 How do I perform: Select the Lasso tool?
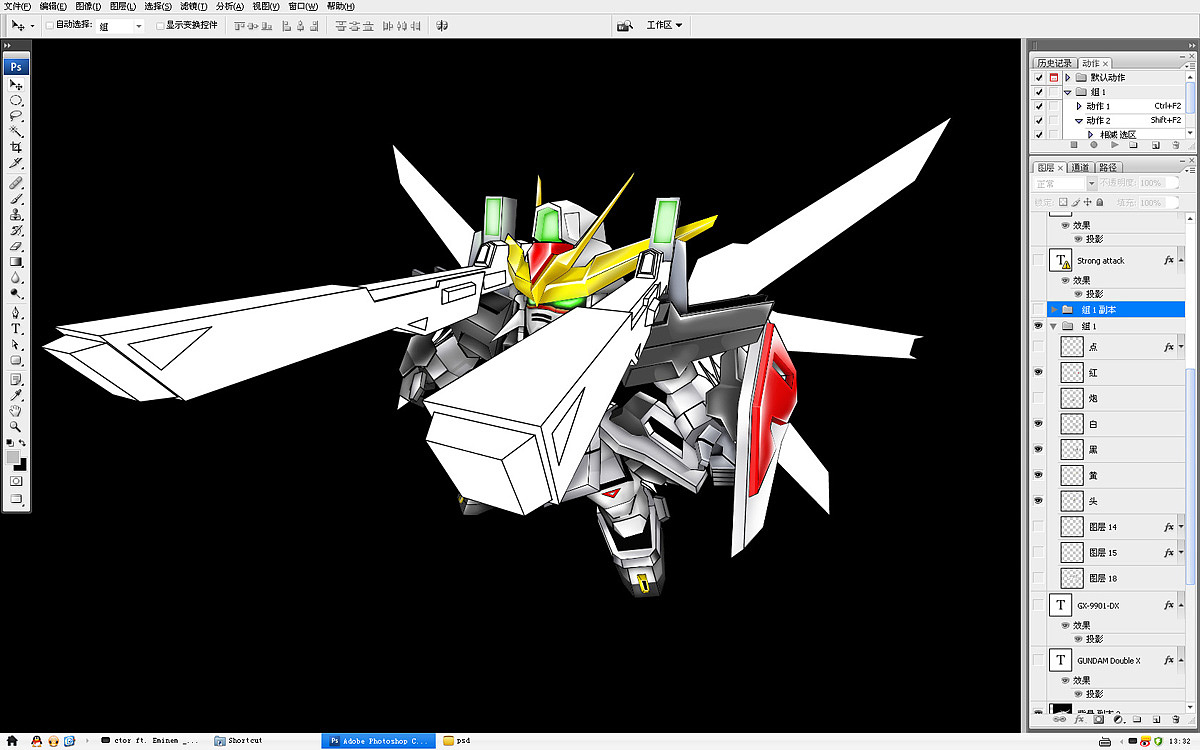(x=16, y=116)
